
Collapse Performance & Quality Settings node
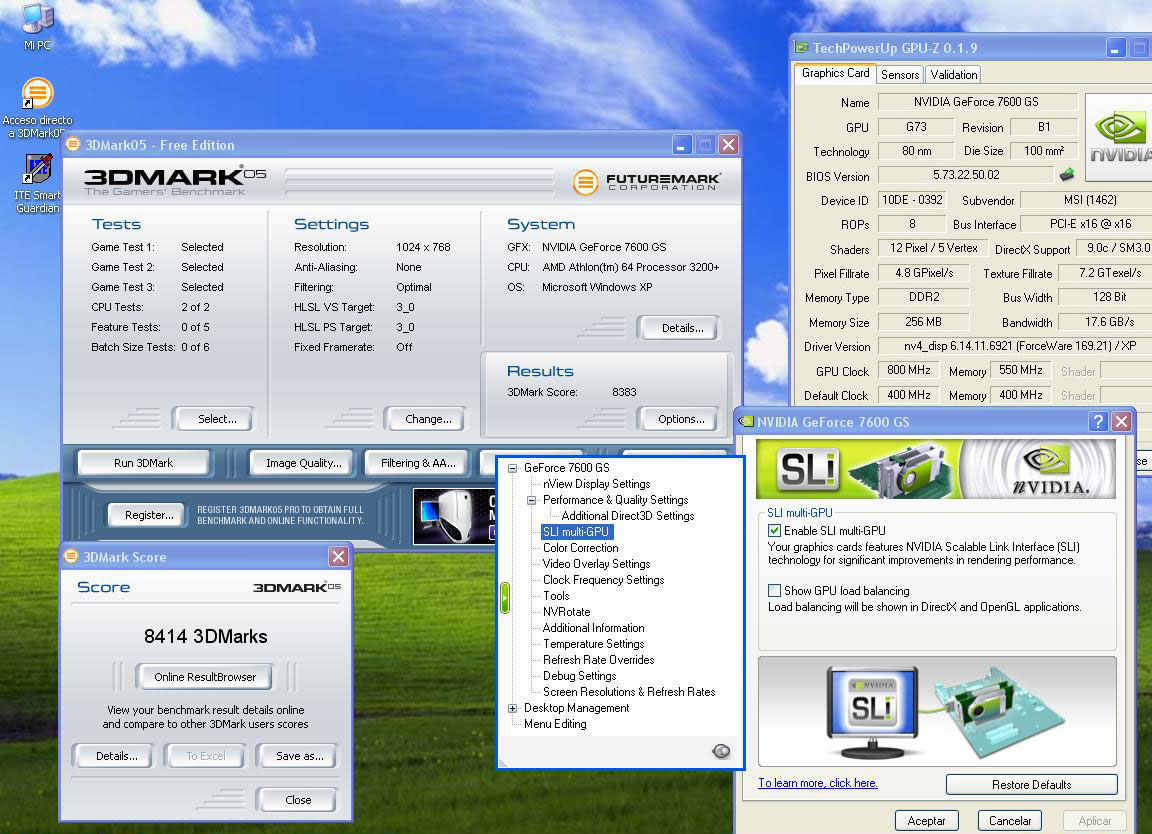point(531,500)
